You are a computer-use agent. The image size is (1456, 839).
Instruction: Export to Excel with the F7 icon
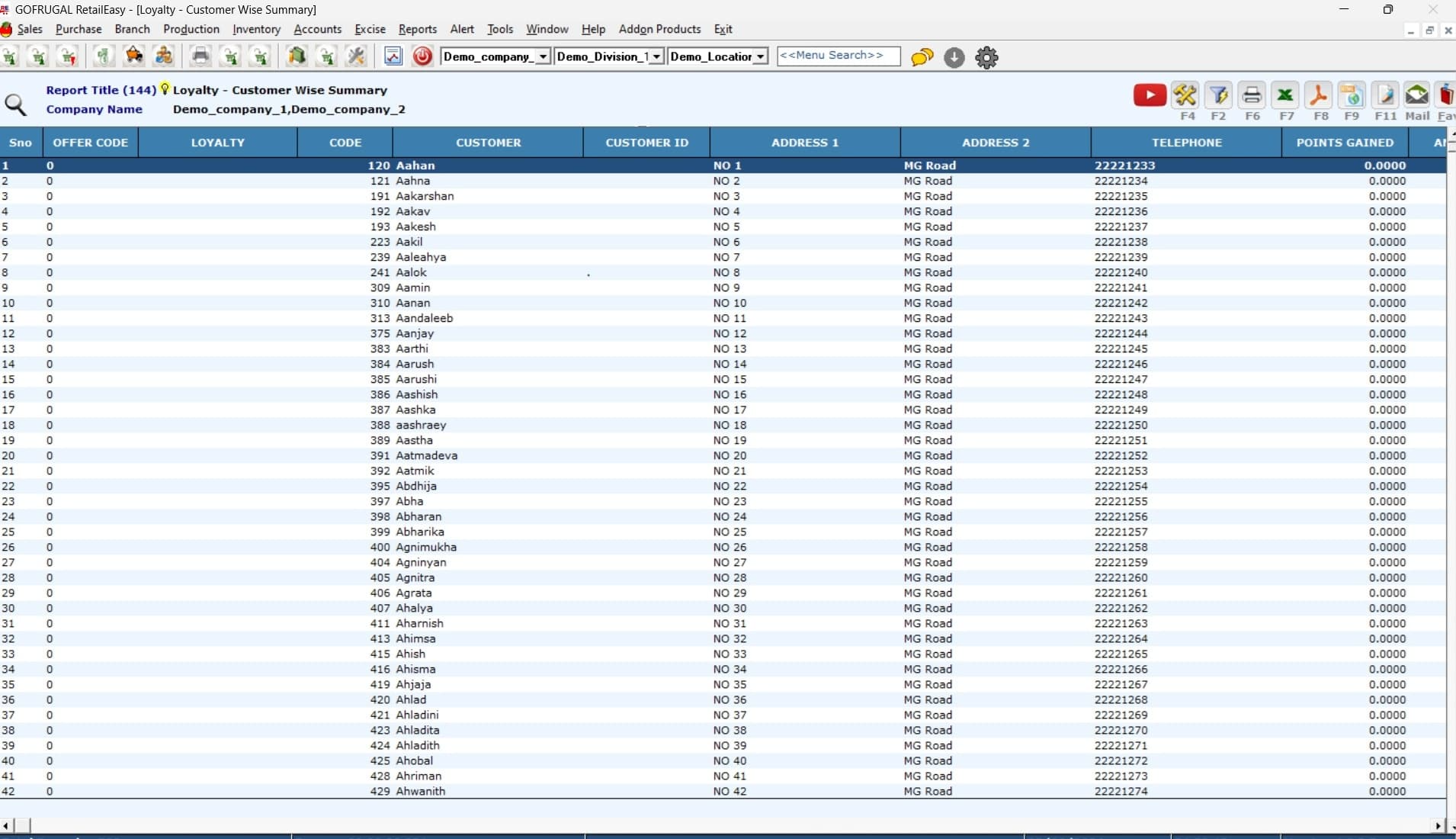[x=1285, y=95]
